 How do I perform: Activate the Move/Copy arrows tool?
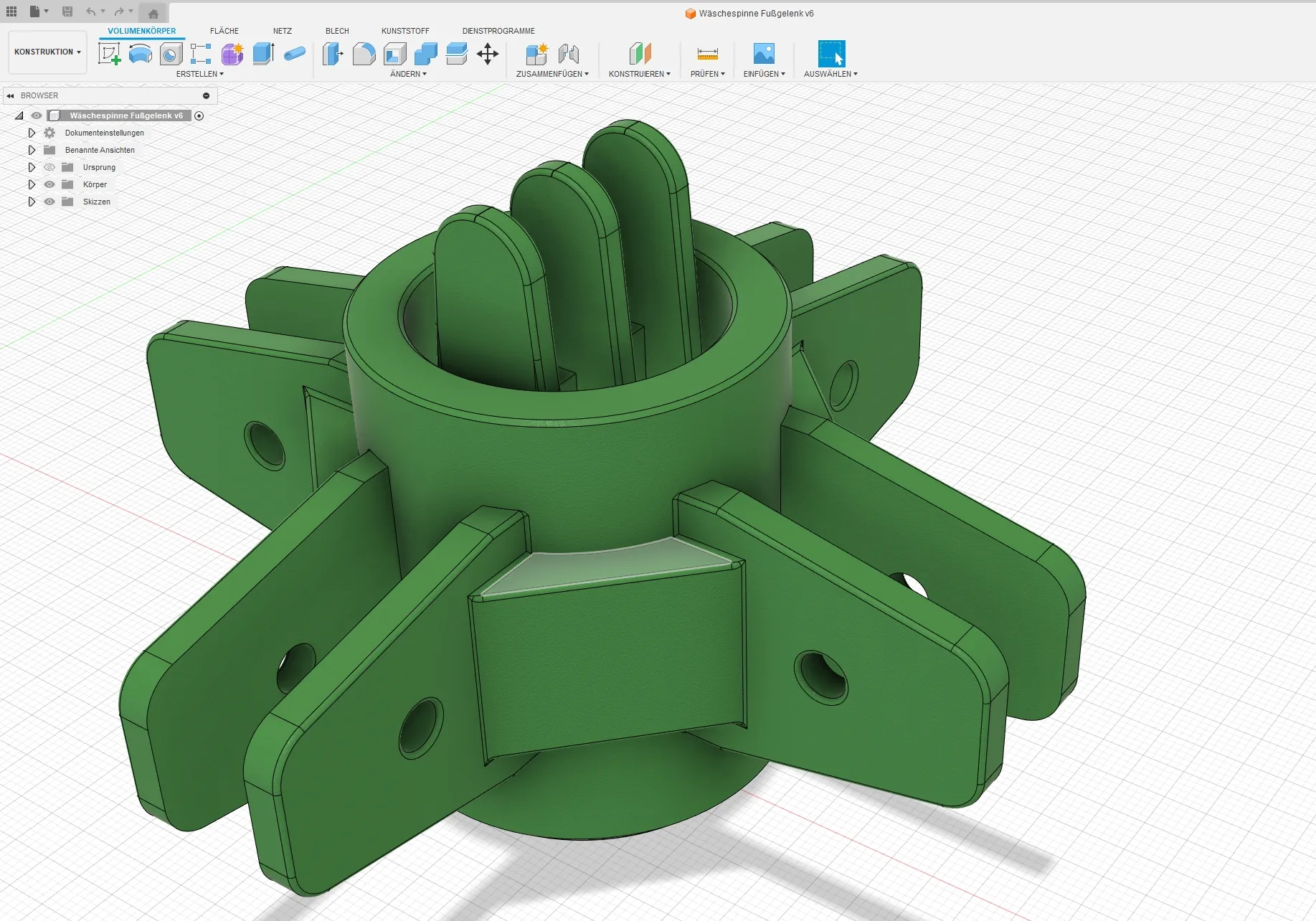(488, 54)
